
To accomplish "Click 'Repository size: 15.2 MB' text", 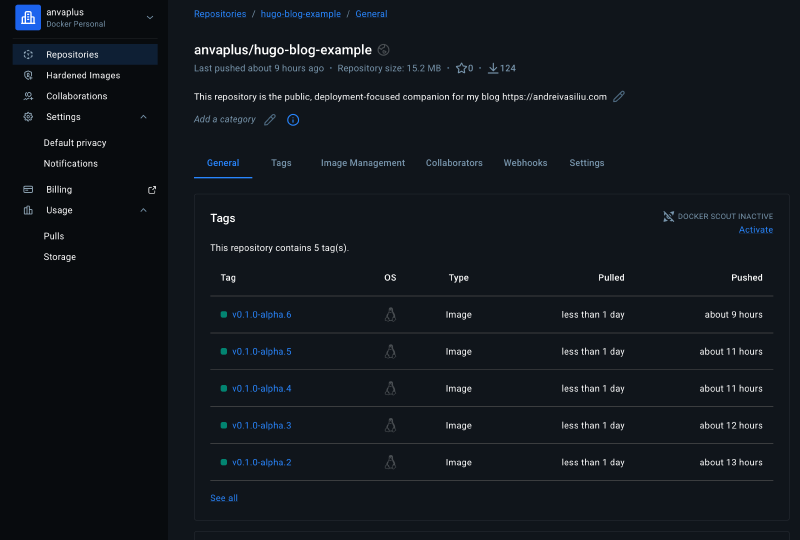I will [x=389, y=68].
